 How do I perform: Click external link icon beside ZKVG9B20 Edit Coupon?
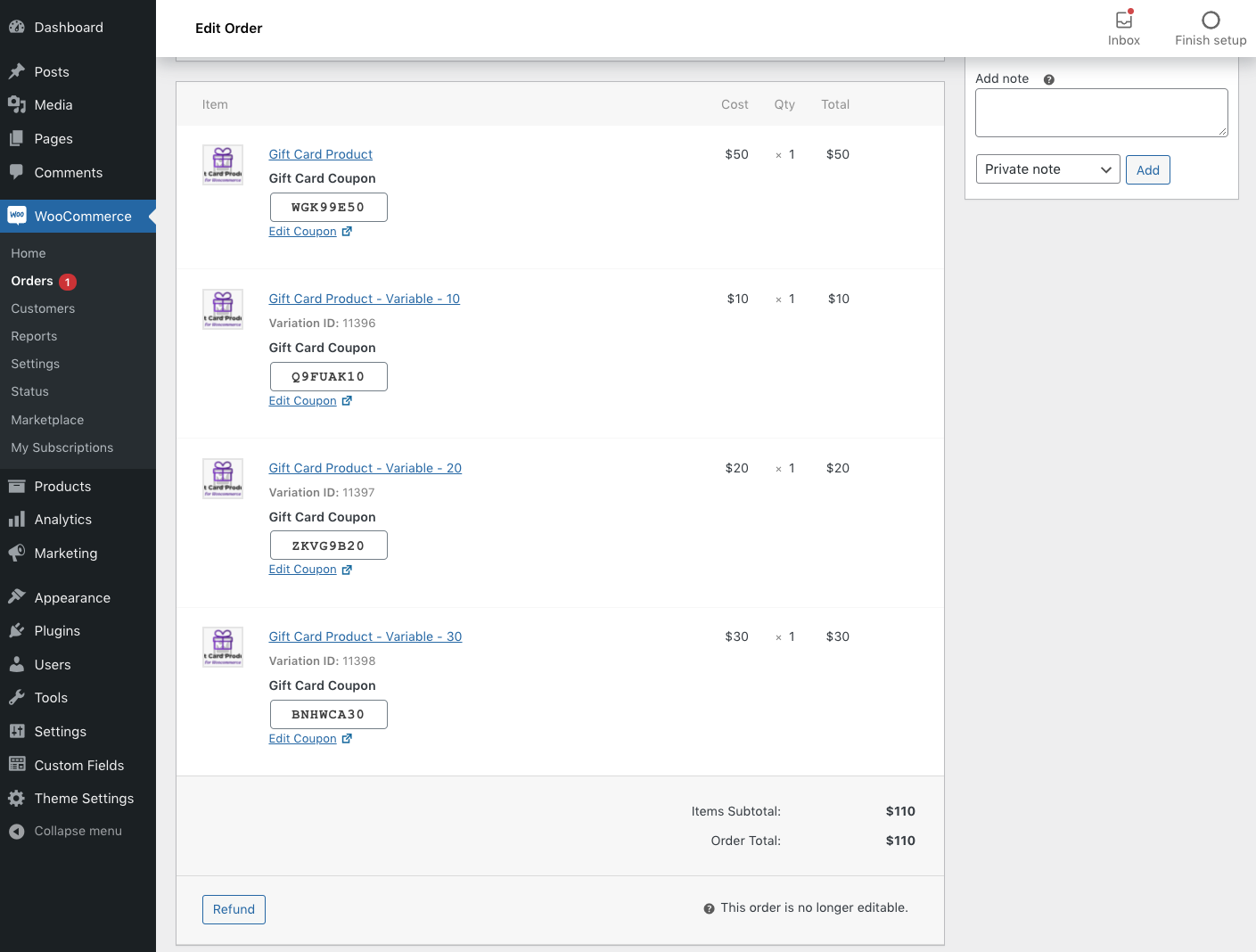(x=347, y=570)
